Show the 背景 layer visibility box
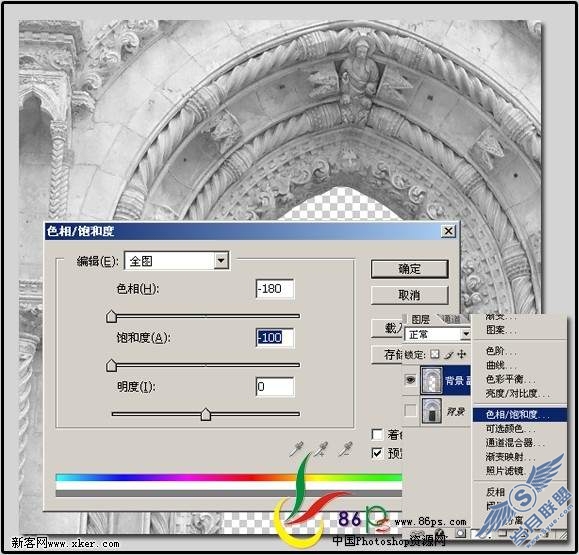The height and width of the screenshot is (555, 579). click(411, 410)
